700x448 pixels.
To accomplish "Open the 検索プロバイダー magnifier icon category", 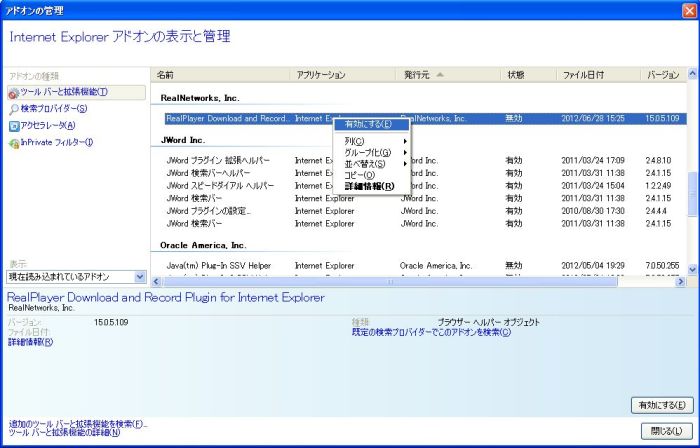I will click(14, 109).
